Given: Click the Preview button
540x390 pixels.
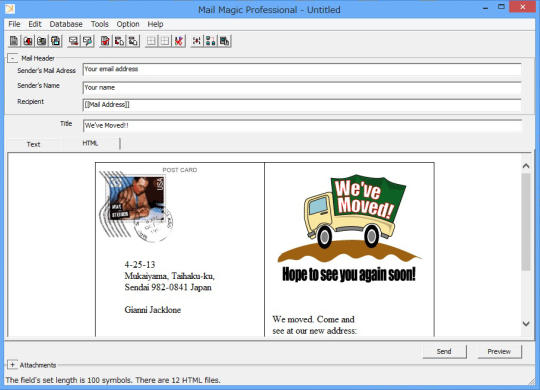Looking at the screenshot, I should (499, 351).
